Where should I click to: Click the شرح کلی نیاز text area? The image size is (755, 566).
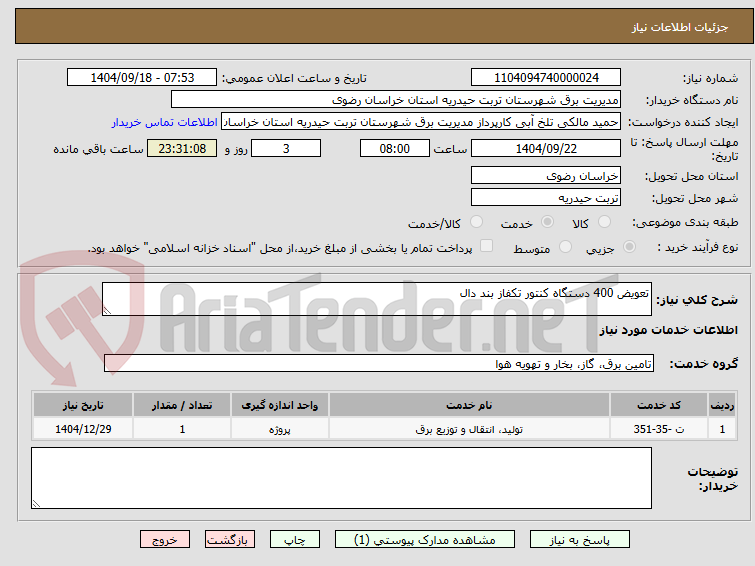[x=377, y=299]
